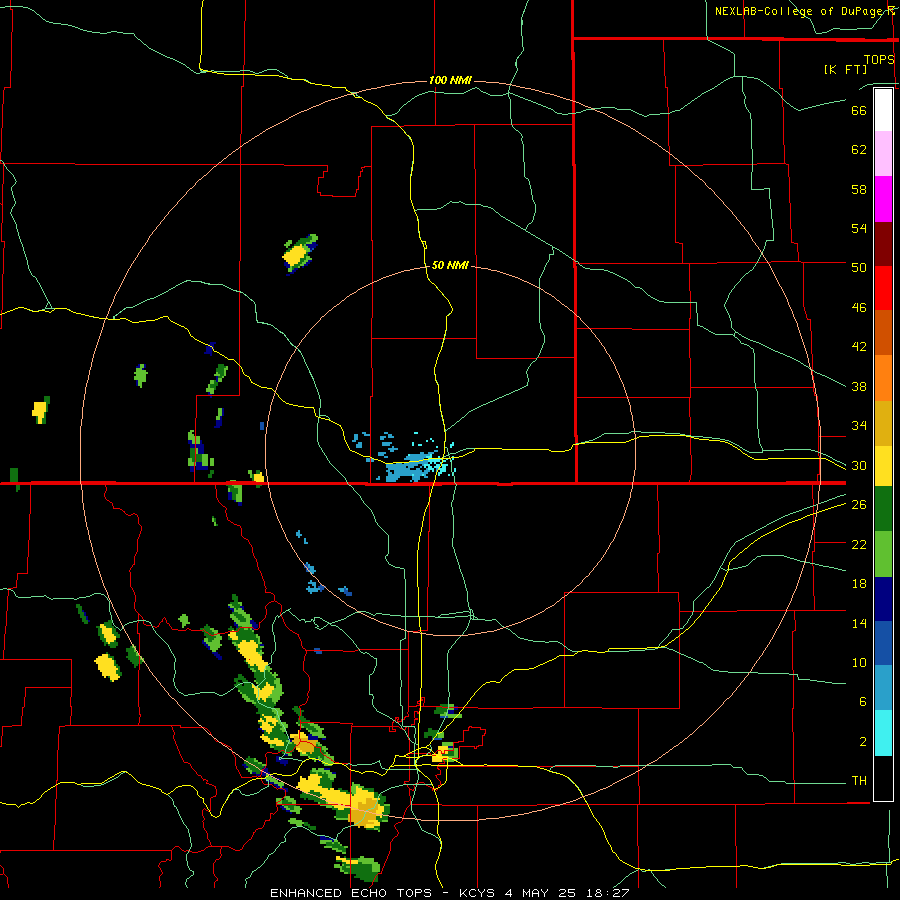Screen dimensions: 900x900
Task: Click the '2' legend value
Action: [862, 742]
